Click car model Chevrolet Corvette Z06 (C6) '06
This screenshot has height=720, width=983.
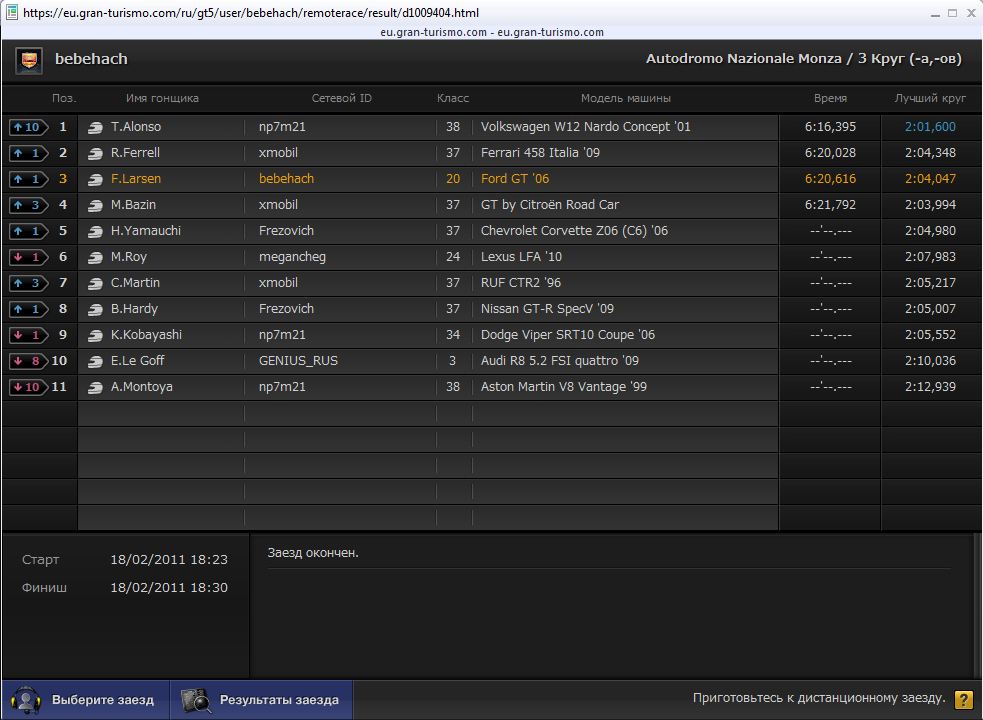click(x=574, y=231)
